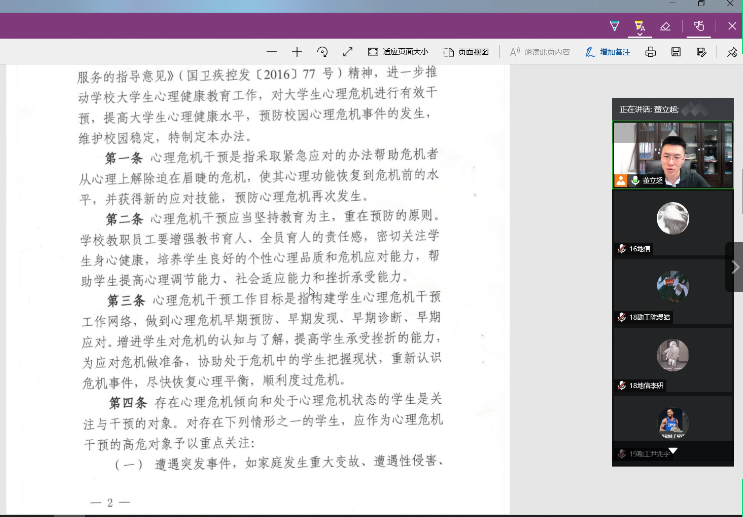Click the Add notes button
Viewport: 743px width, 517px height.
608,51
